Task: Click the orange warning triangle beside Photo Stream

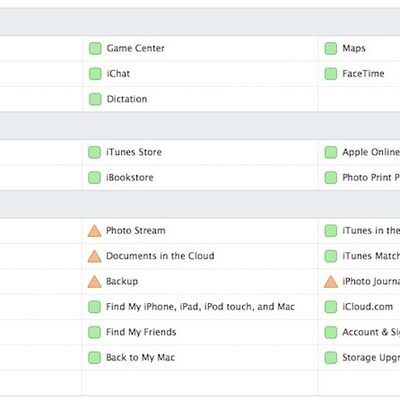Action: 94,231
